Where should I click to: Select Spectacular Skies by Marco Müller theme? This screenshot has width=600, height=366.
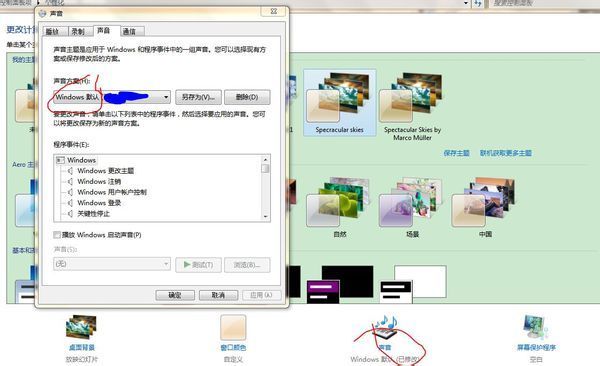[x=412, y=106]
